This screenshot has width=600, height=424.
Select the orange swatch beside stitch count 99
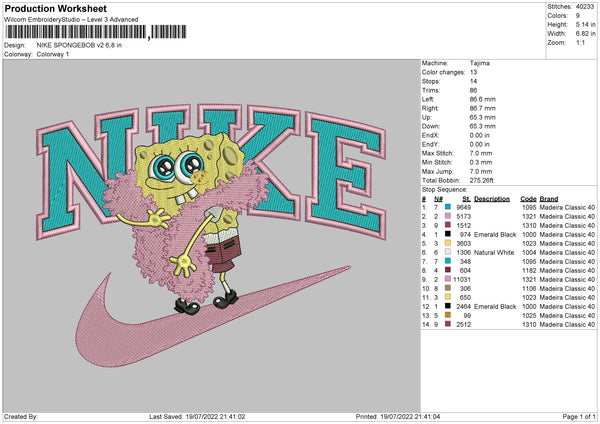click(x=448, y=315)
